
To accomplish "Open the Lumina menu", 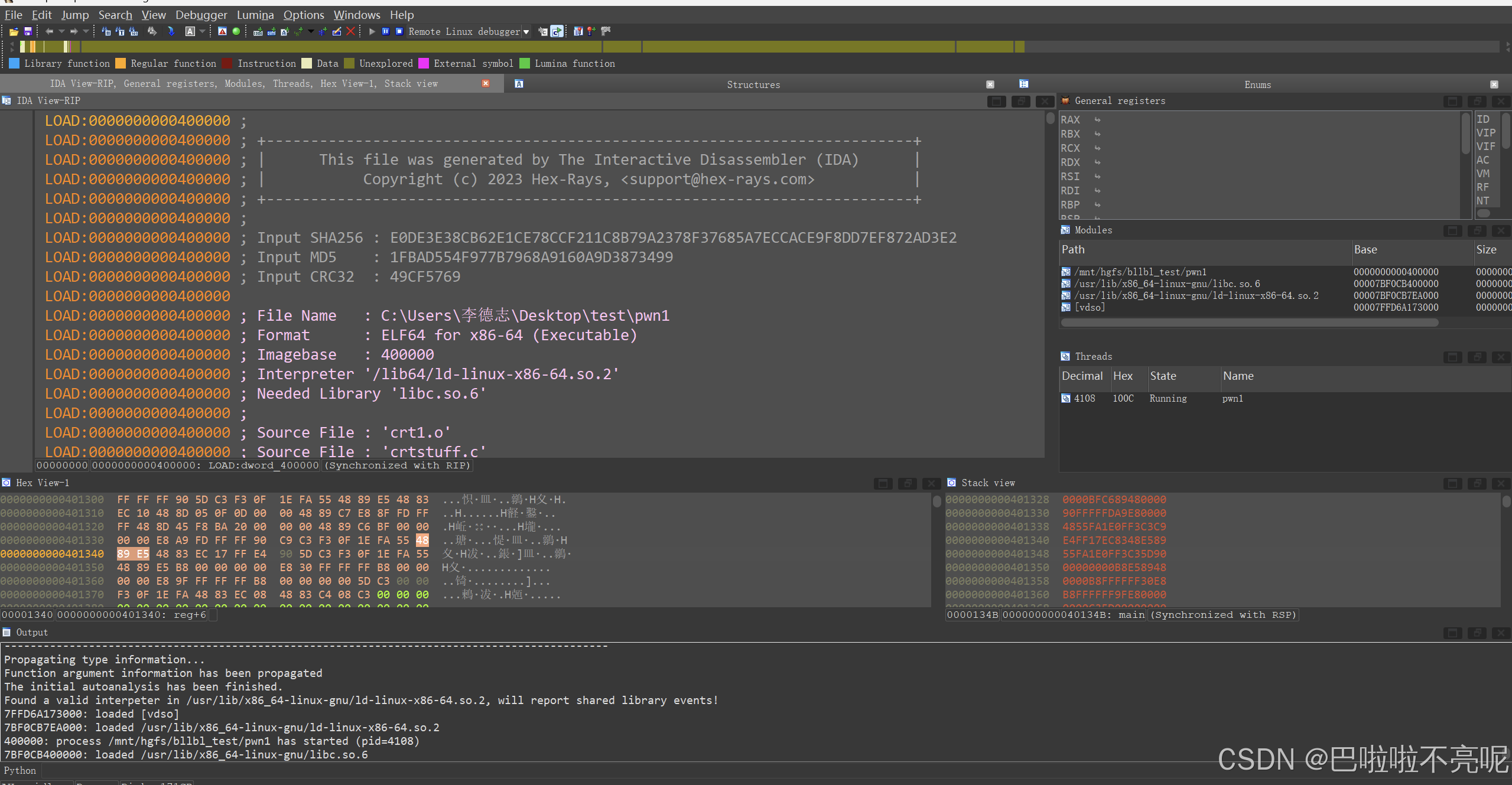I will click(255, 15).
